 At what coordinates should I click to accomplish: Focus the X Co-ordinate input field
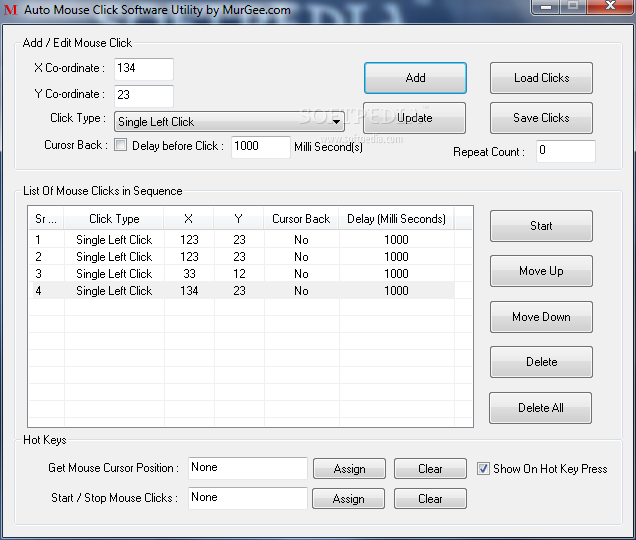tap(144, 69)
